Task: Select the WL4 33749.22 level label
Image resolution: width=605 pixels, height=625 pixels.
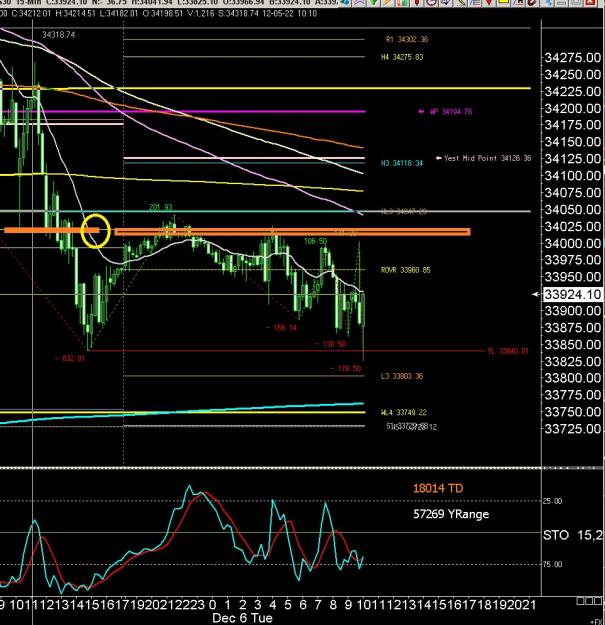Action: click(404, 412)
